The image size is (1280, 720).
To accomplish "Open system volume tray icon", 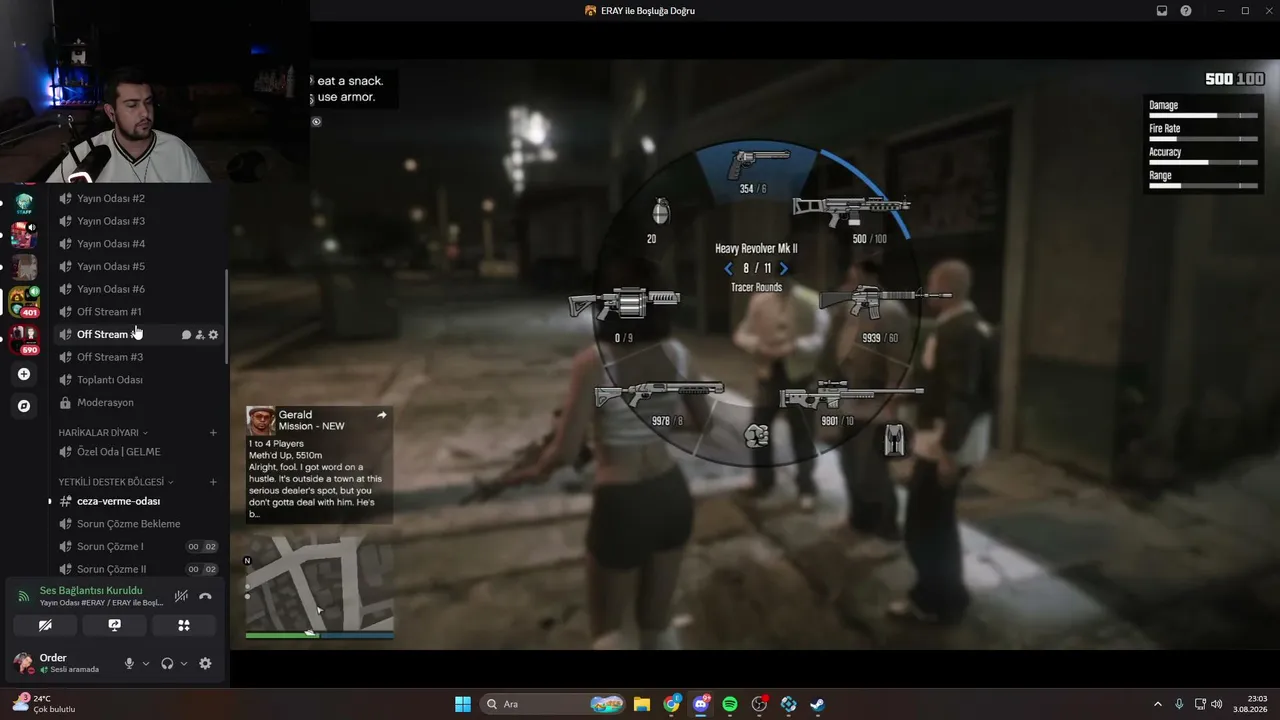I will click(1217, 704).
